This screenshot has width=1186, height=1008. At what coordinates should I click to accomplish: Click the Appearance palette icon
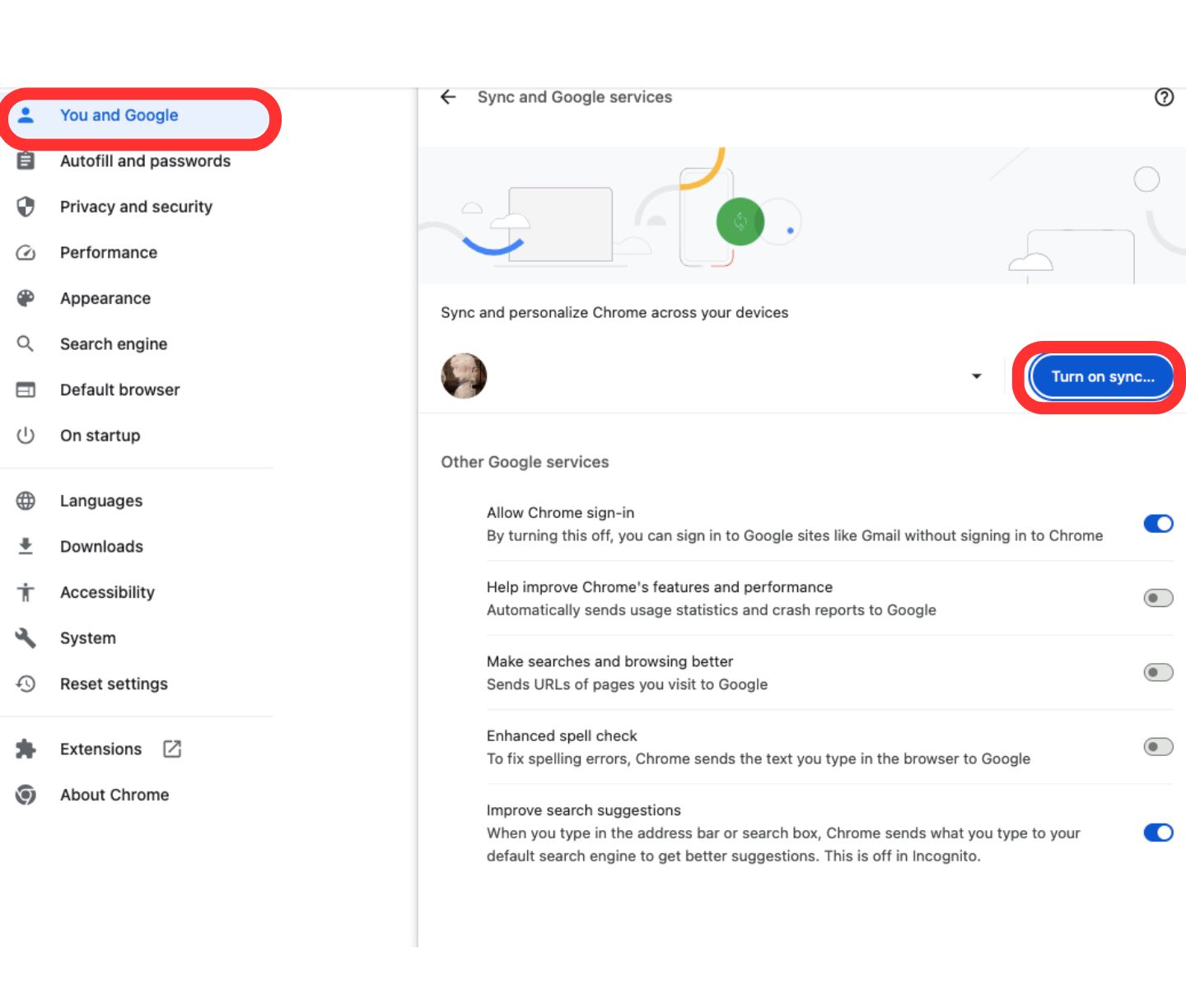(x=26, y=298)
